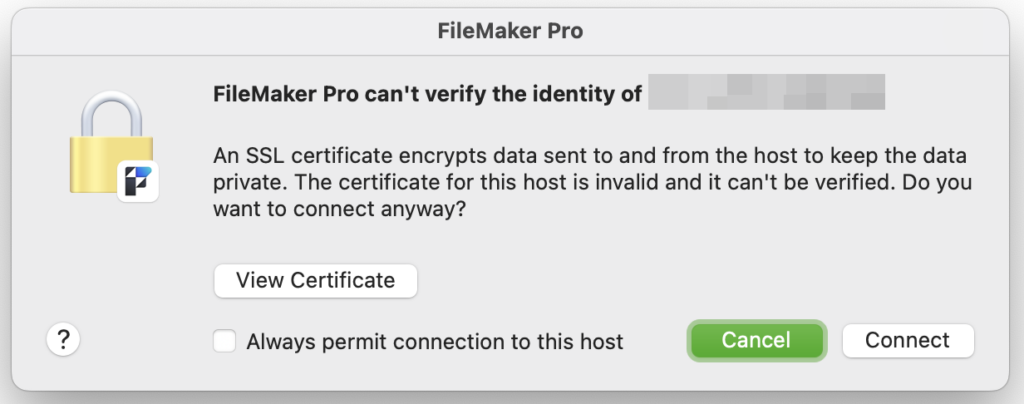This screenshot has width=1024, height=404.
Task: Click the FileMaker logo badge on the padlock
Action: point(138,181)
